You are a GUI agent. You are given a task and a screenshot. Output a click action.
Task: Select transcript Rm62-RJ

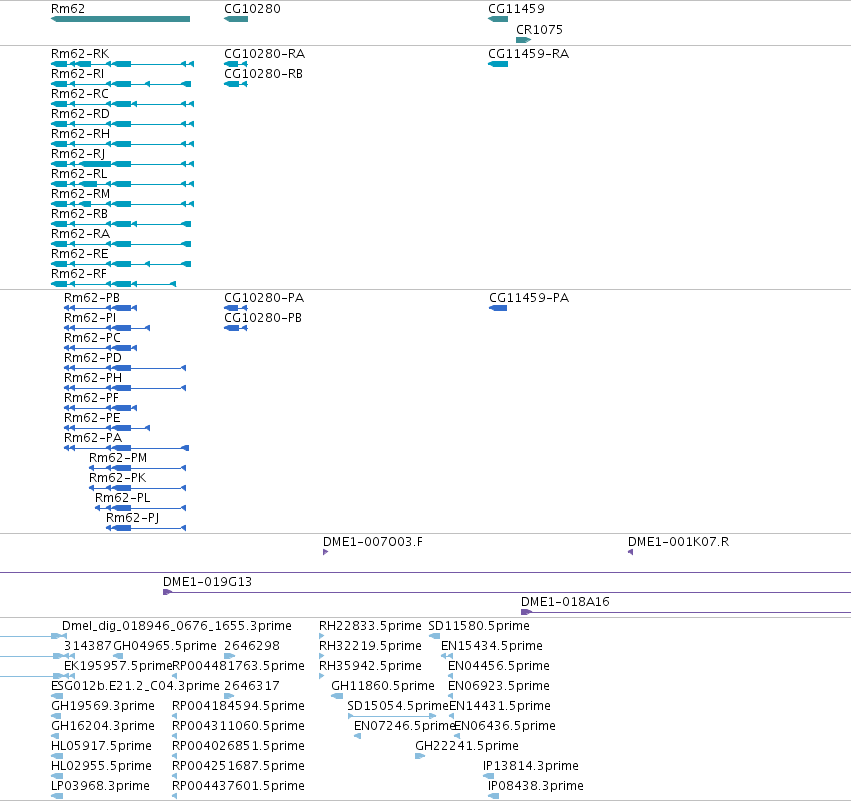[78, 154]
